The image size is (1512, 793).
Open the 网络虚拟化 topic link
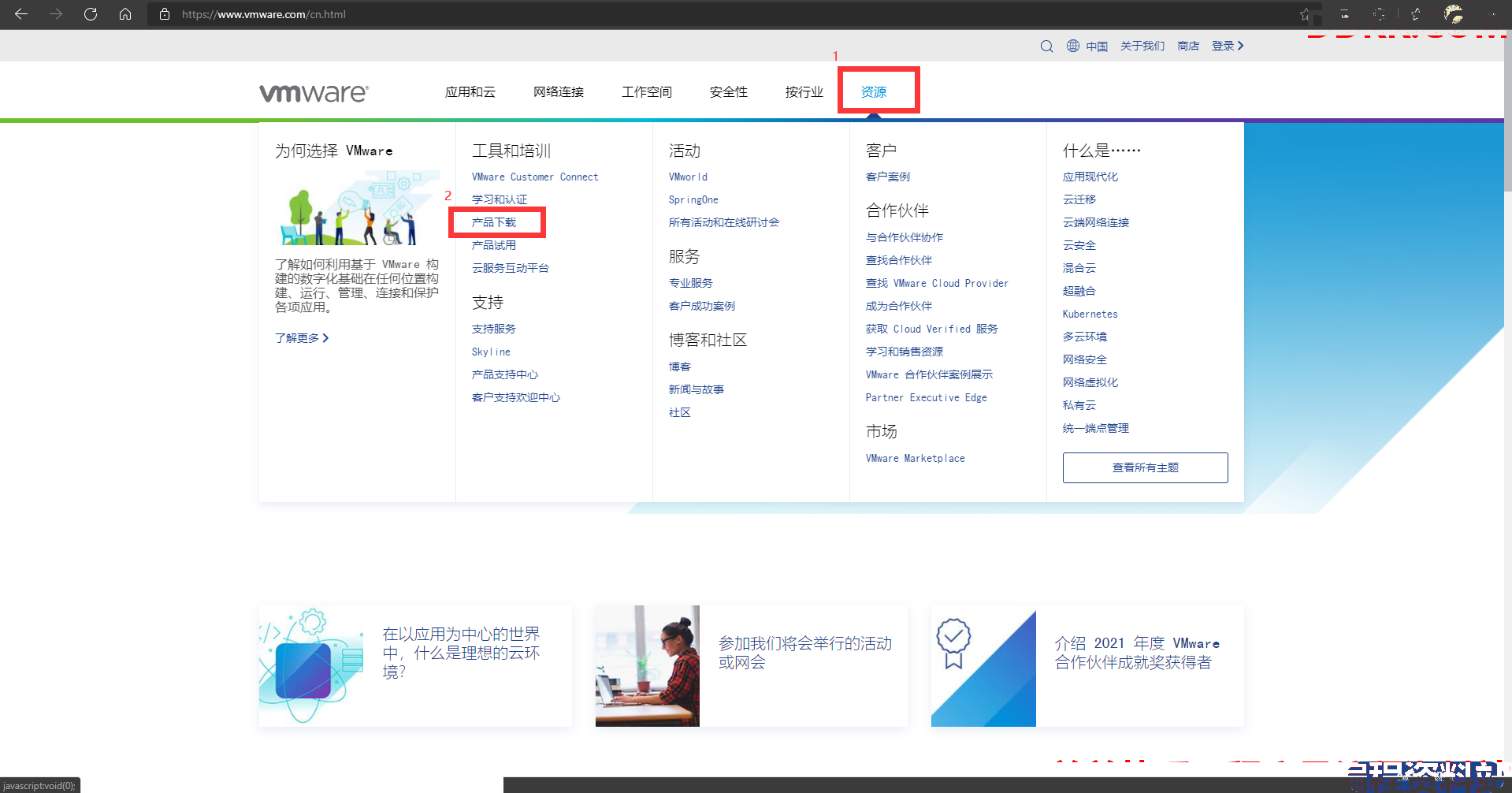pyautogui.click(x=1090, y=383)
